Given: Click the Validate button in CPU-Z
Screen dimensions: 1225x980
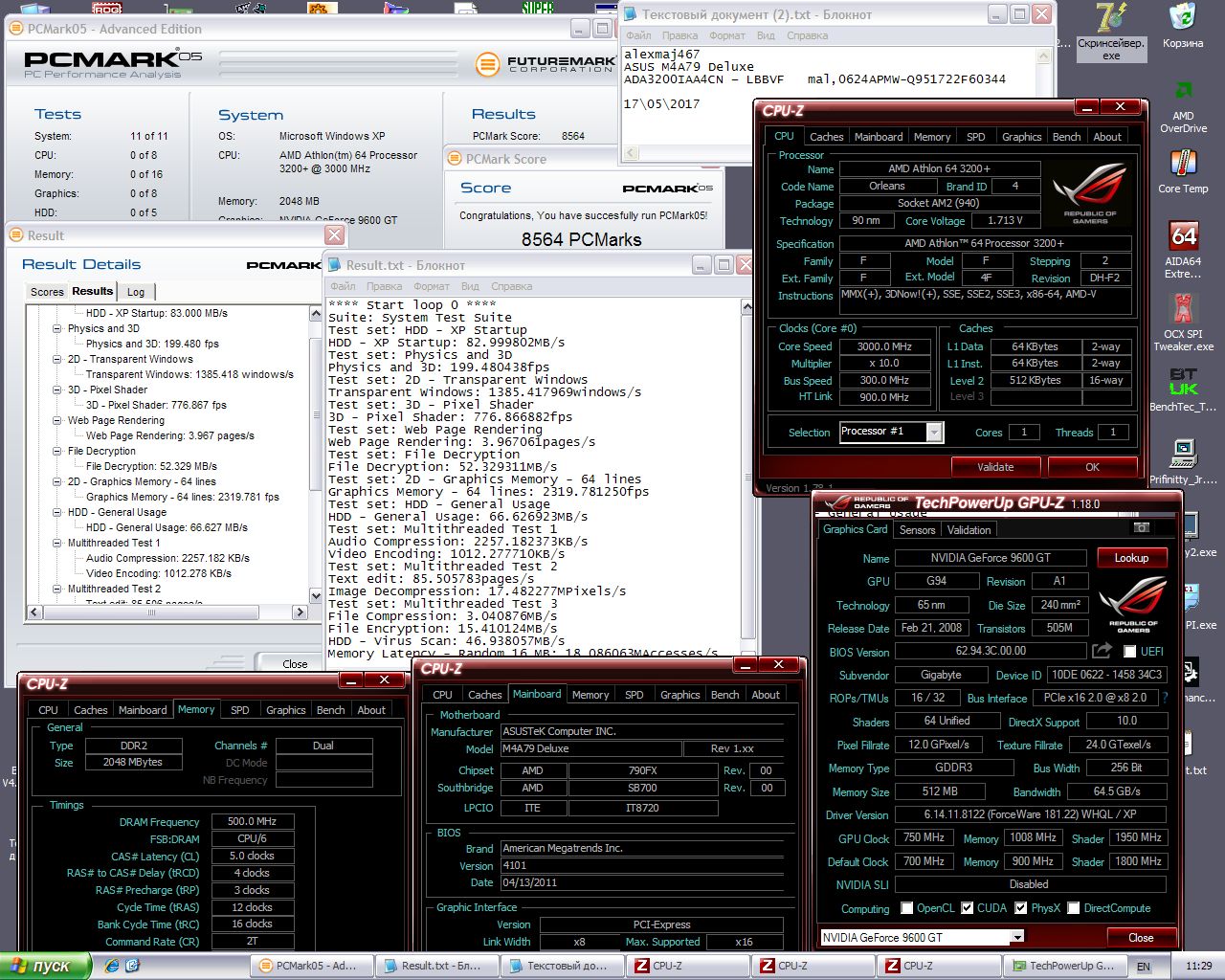Looking at the screenshot, I should point(995,467).
